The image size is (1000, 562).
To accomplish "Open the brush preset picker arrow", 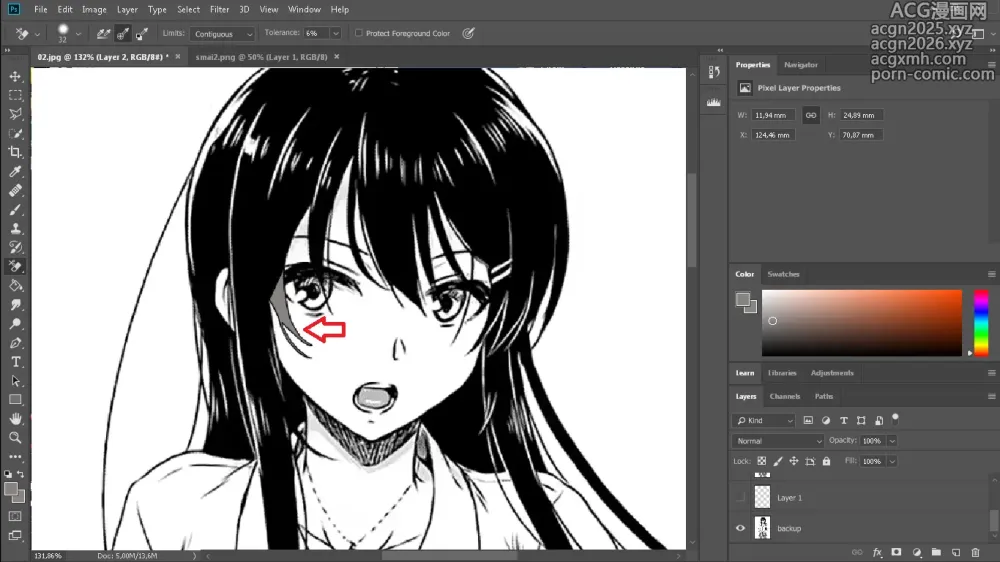I will [x=78, y=34].
